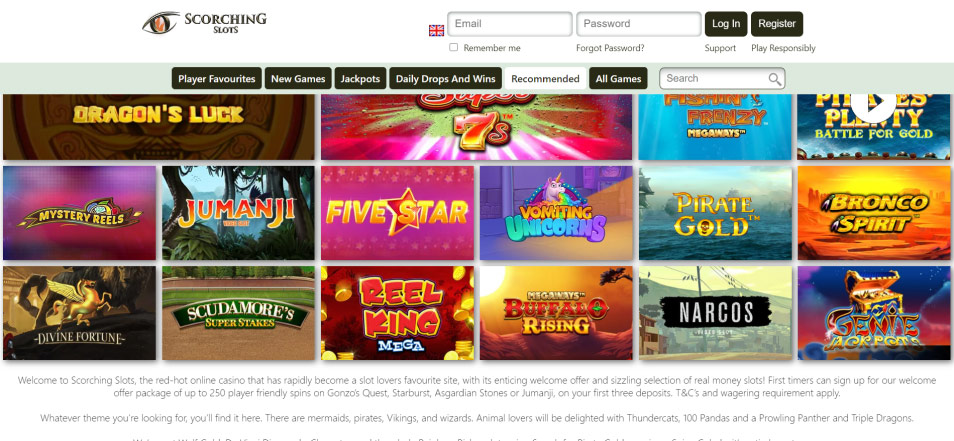The width and height of the screenshot is (954, 441).
Task: Open the Player Favourites tab
Action: pos(217,78)
